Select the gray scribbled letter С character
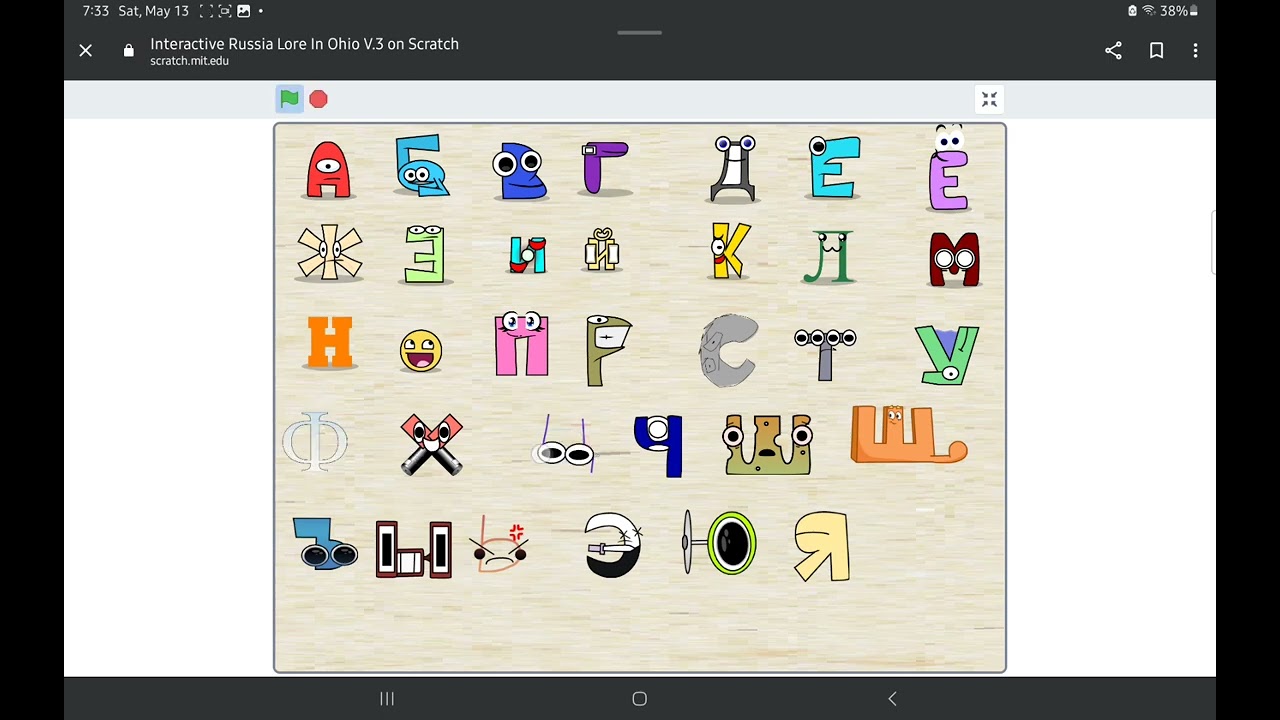 point(729,351)
